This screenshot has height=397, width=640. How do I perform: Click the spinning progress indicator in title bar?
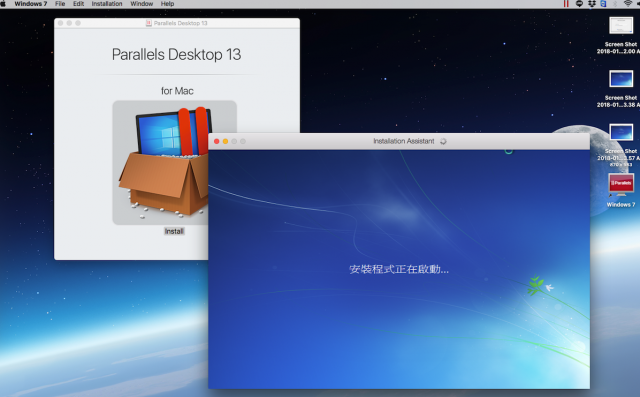[443, 141]
